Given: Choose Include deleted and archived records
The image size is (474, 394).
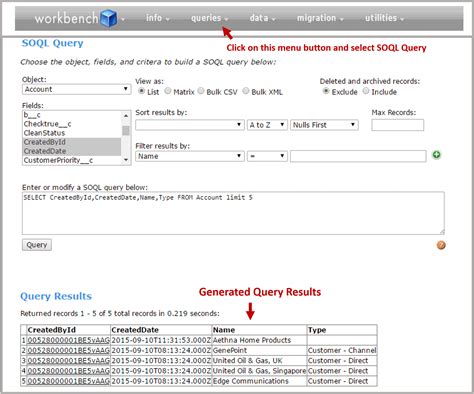Looking at the screenshot, I should pyautogui.click(x=366, y=91).
